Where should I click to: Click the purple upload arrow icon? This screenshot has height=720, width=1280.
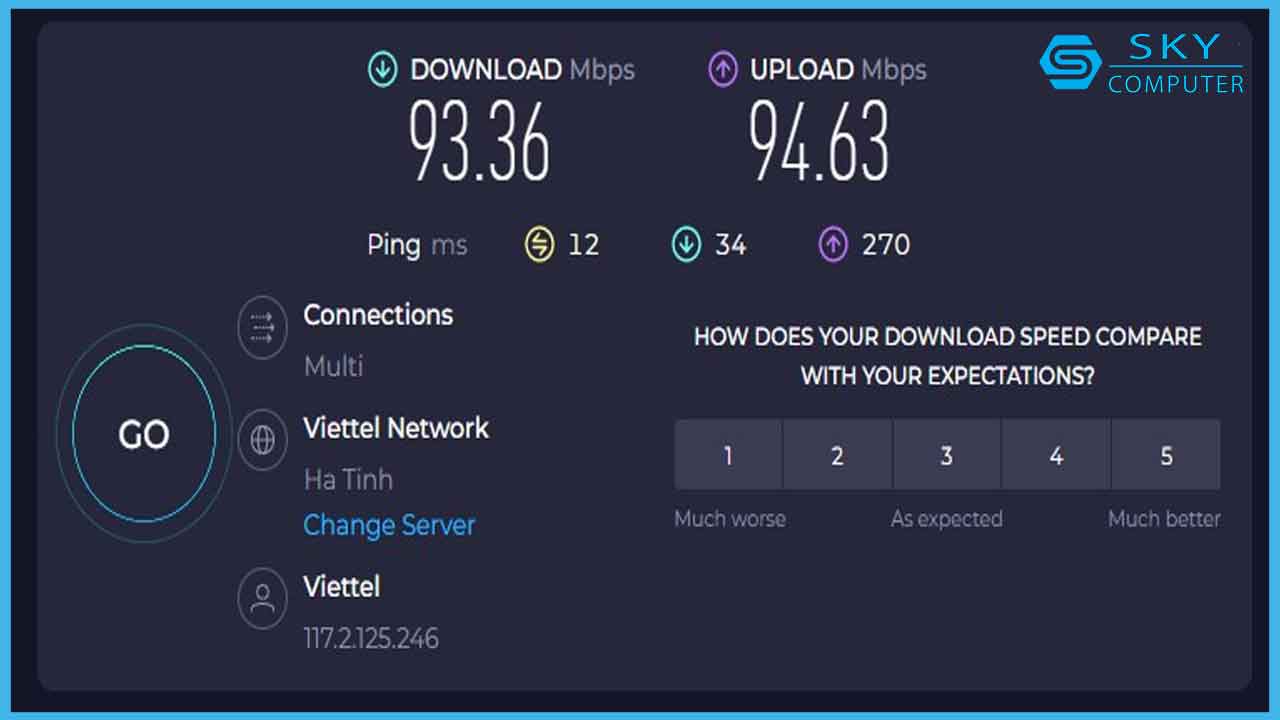click(723, 69)
